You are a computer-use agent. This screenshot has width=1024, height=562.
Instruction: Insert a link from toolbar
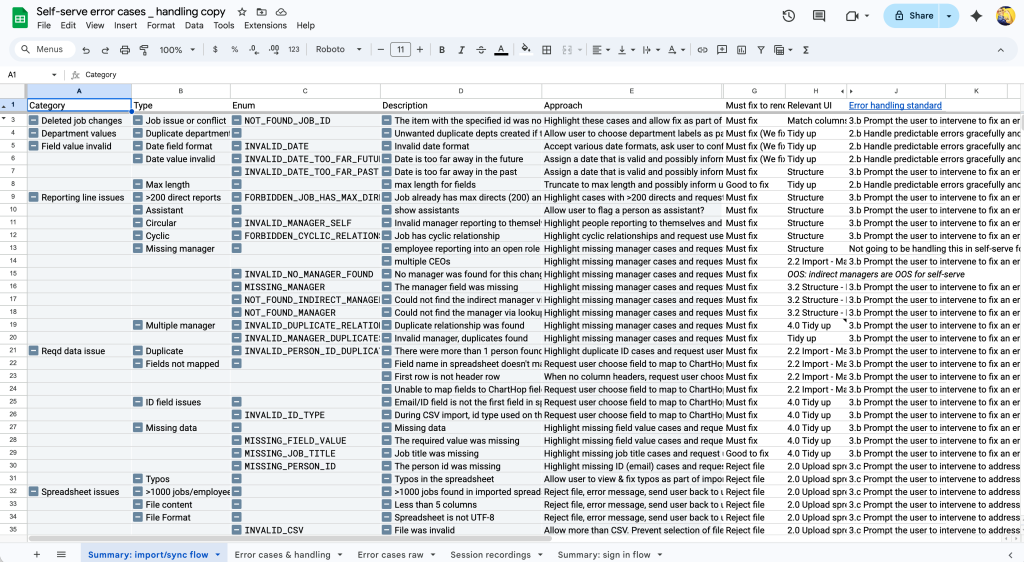(702, 50)
